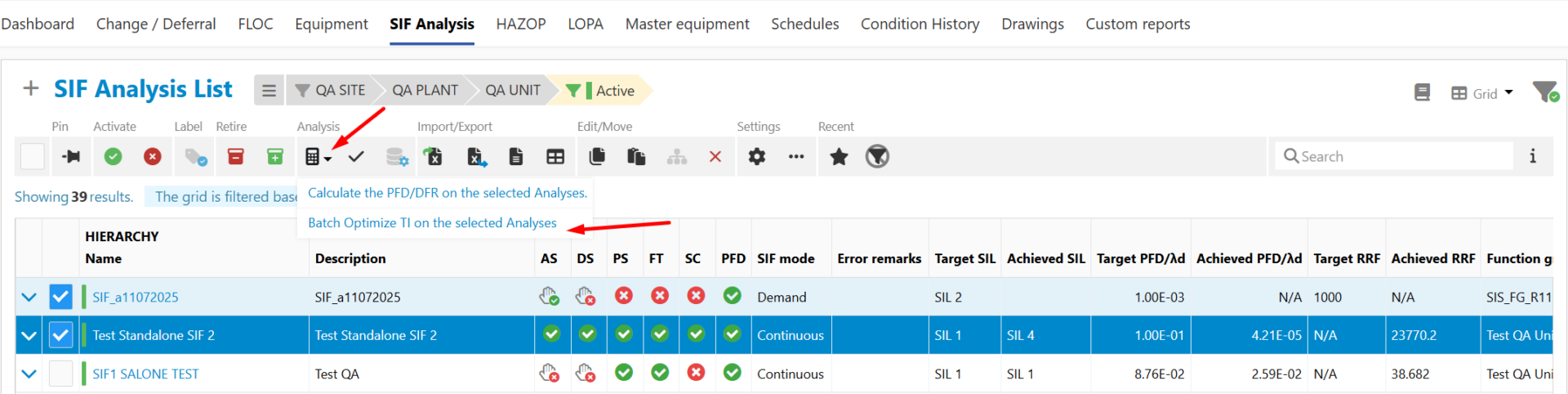
Task: Retire selected analyses with red archive icon
Action: pos(235,156)
